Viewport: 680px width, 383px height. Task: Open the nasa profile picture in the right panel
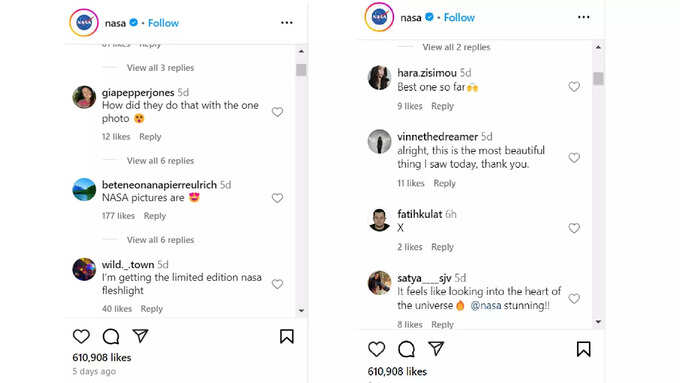tap(379, 17)
